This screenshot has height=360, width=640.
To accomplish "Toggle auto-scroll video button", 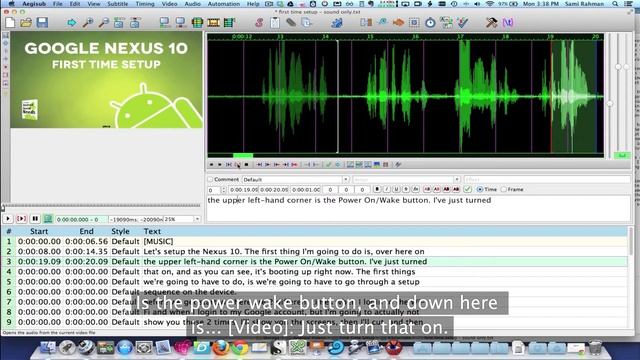I will [x=48, y=219].
